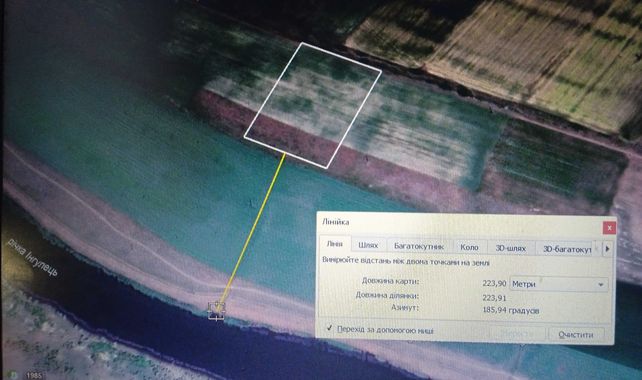Toggle the Перехід за допомогою миші checkbox
This screenshot has width=642, height=380.
coord(330,328)
